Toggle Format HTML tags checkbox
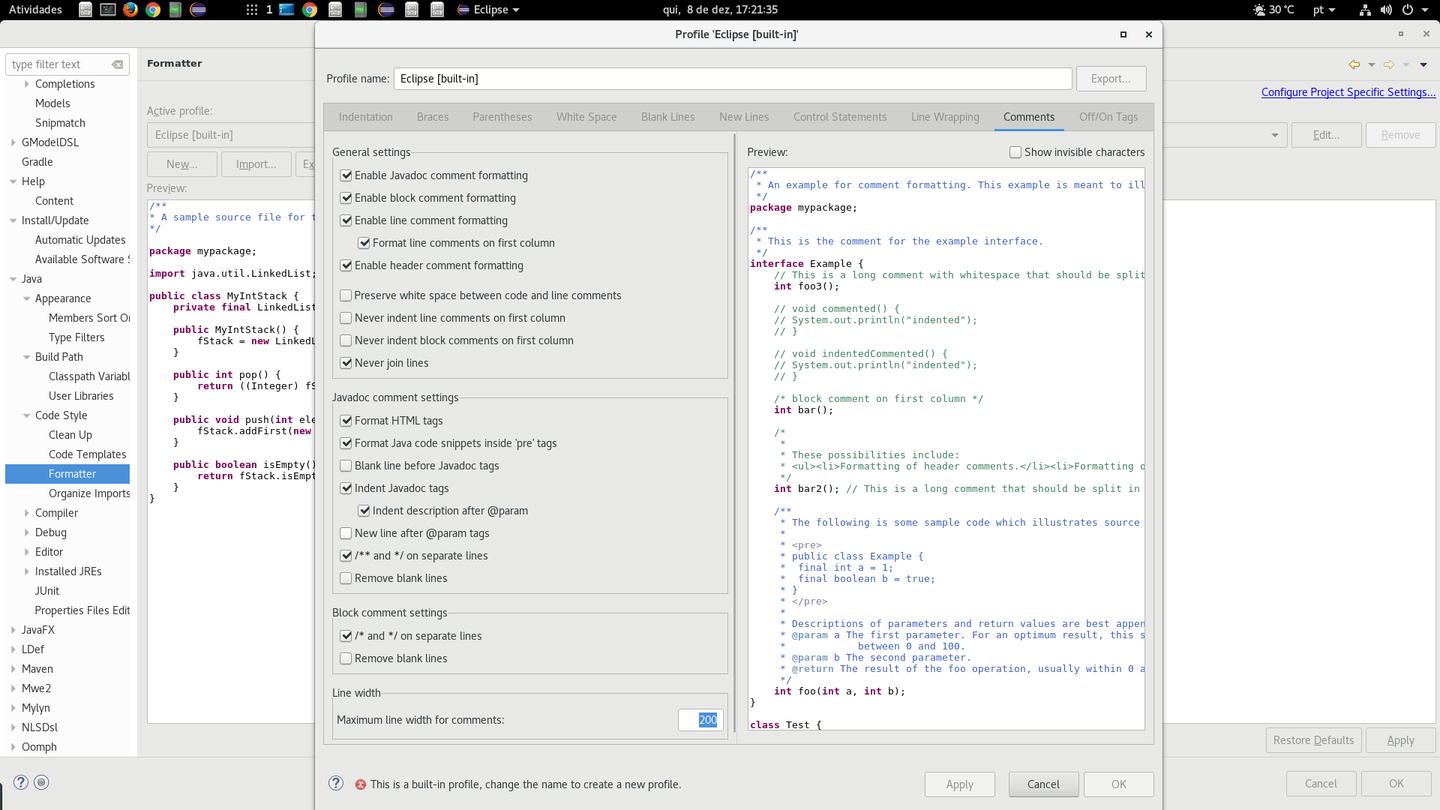1440x810 pixels. (346, 421)
